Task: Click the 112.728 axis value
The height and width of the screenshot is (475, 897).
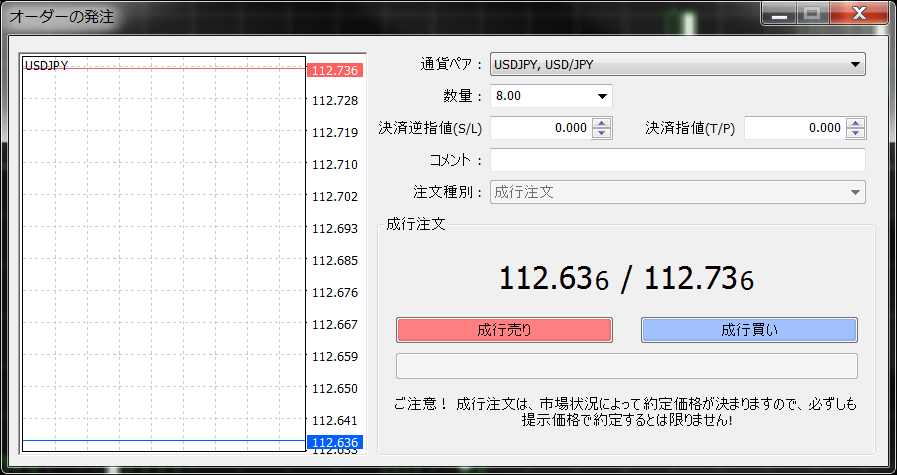Action: click(x=335, y=101)
